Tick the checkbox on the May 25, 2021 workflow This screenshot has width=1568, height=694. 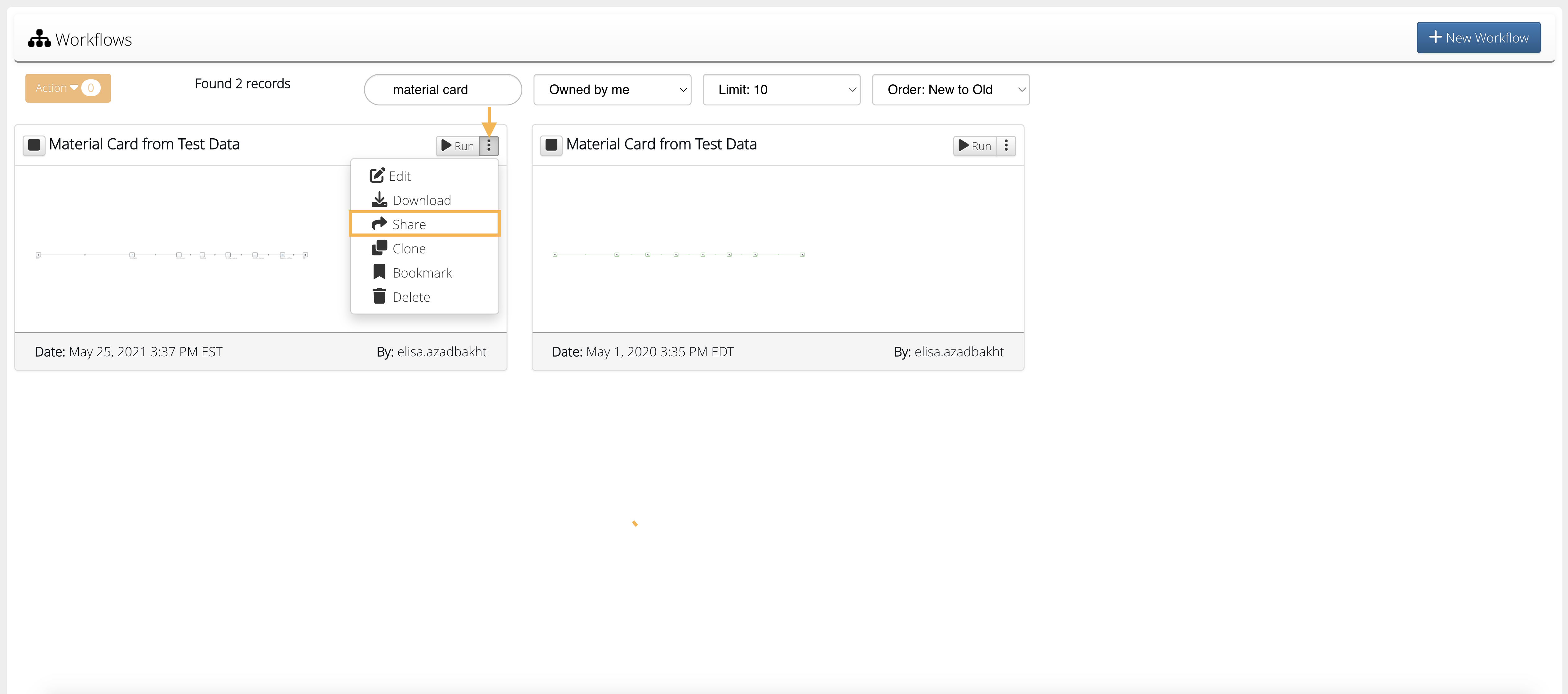tap(34, 145)
